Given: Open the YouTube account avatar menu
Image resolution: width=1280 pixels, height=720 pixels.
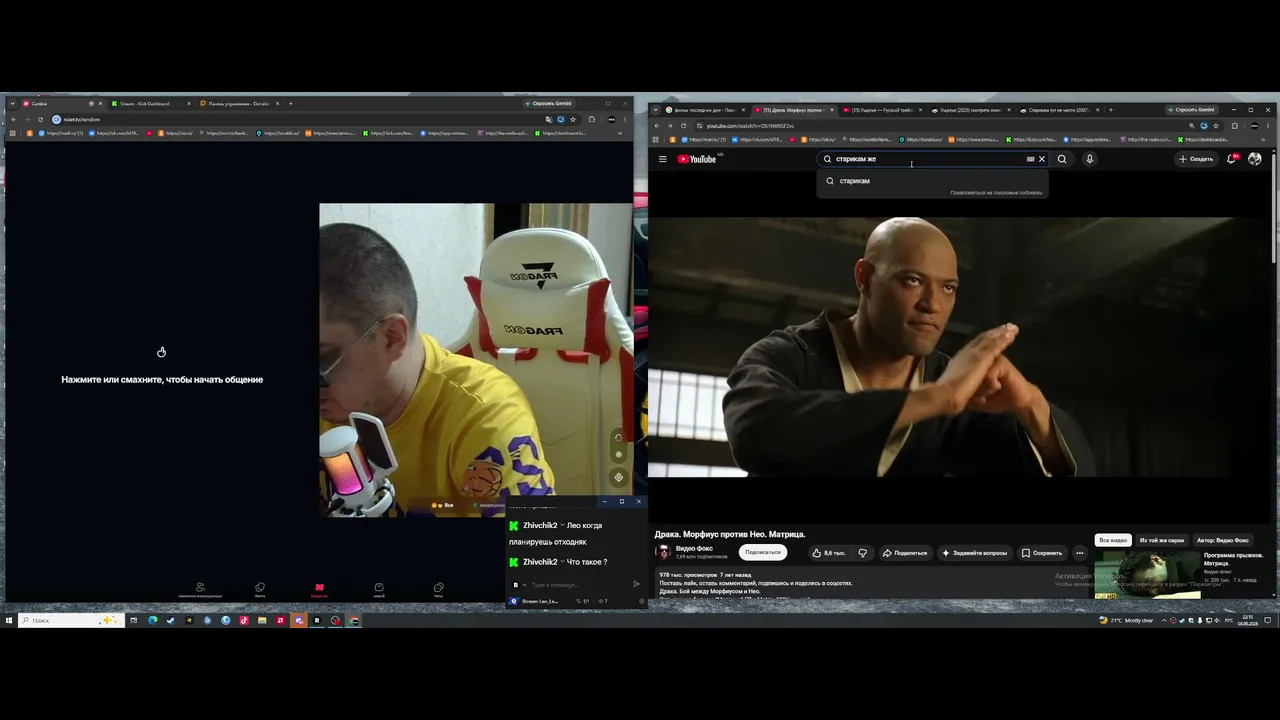Looking at the screenshot, I should pos(1255,159).
